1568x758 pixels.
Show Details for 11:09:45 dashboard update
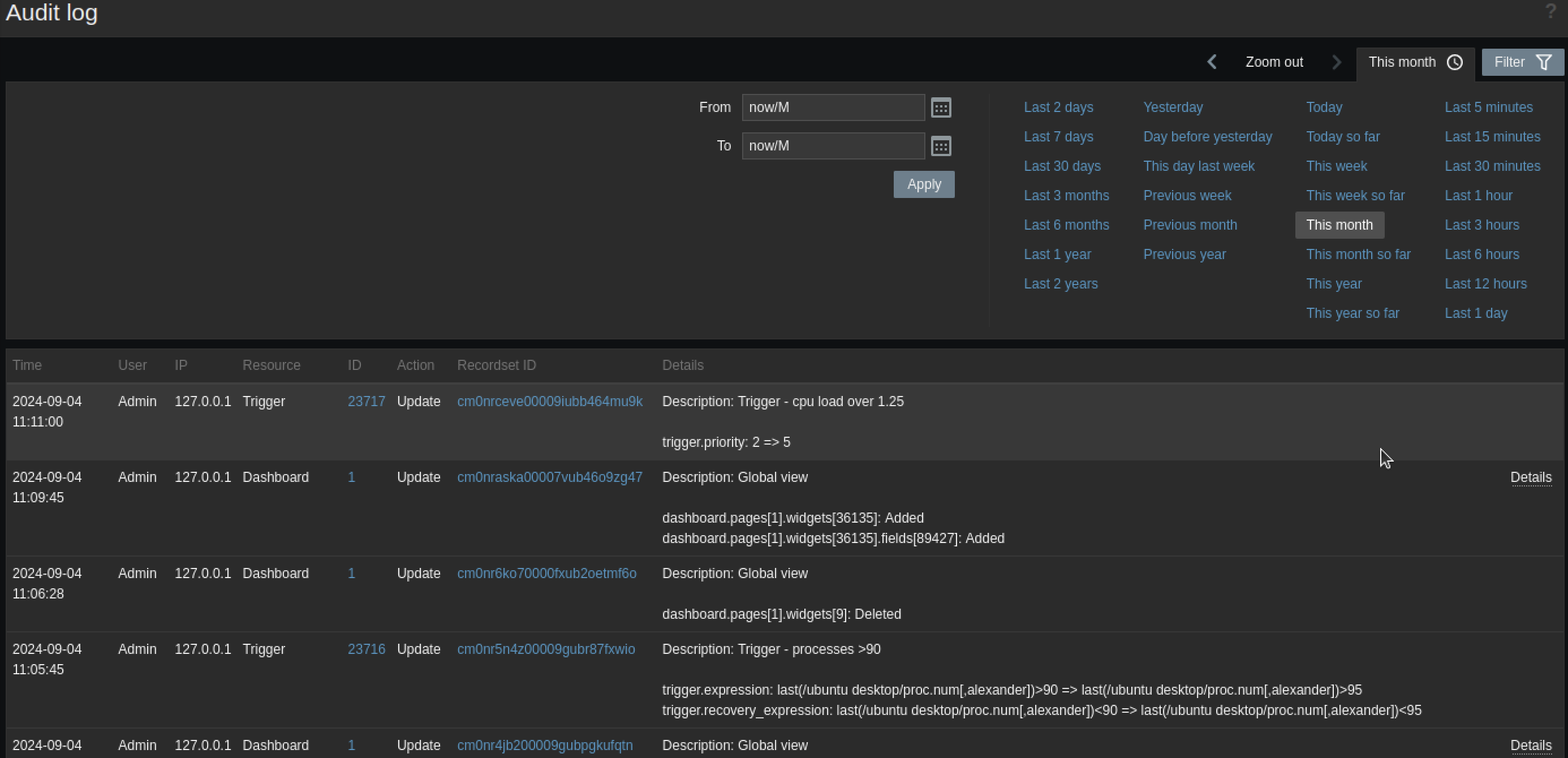tap(1531, 478)
